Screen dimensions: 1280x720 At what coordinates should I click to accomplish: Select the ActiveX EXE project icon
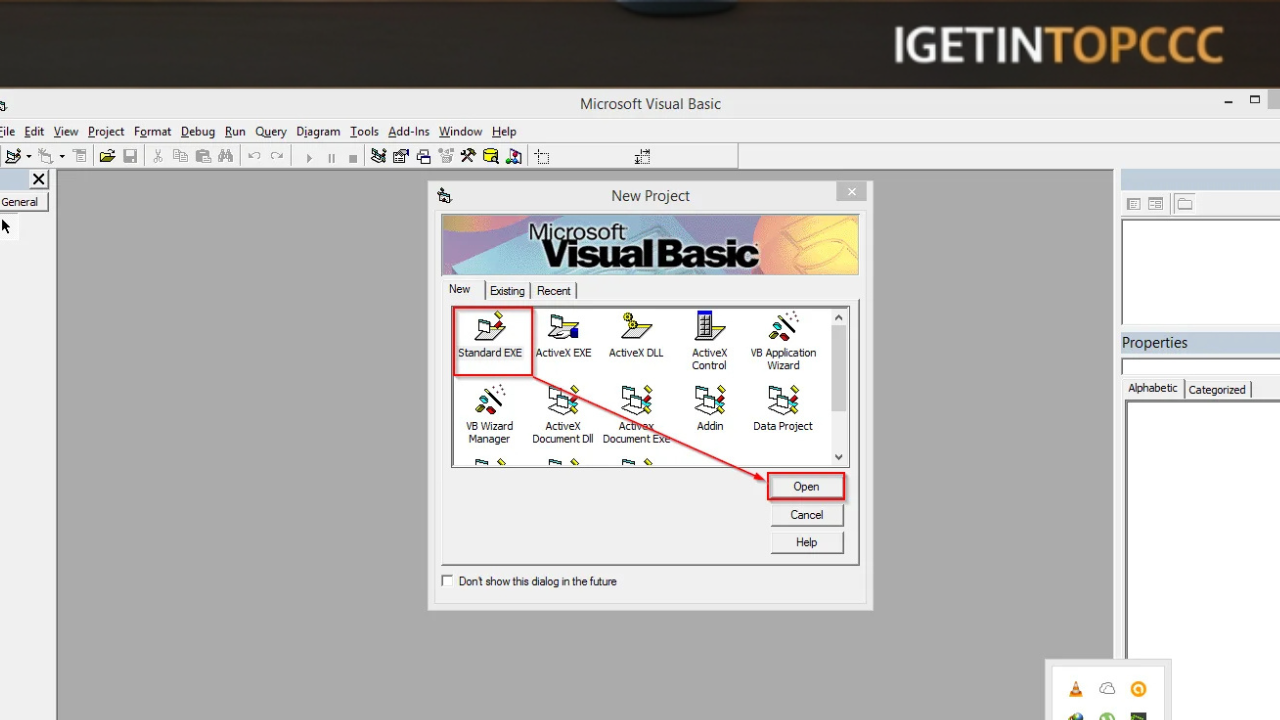[x=563, y=336]
